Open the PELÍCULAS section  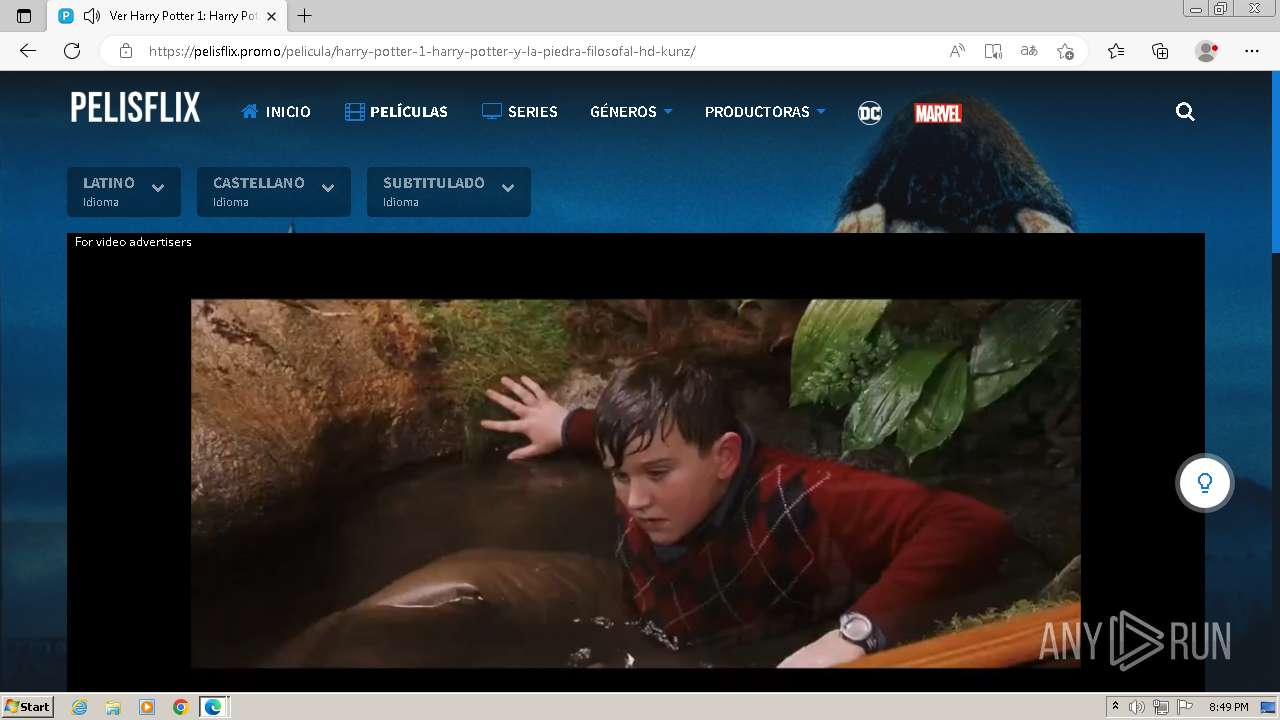pos(396,112)
